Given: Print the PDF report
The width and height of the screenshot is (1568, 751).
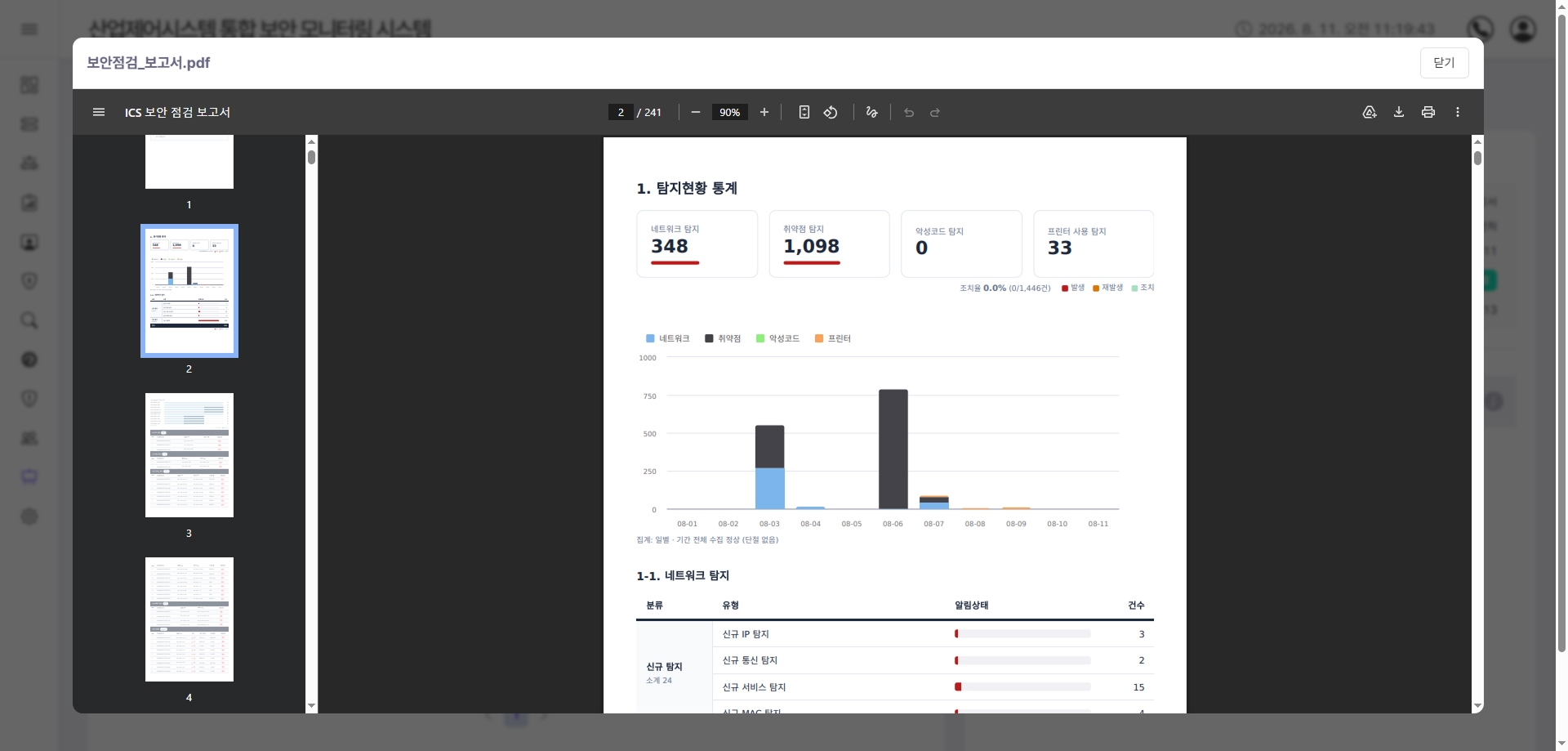Looking at the screenshot, I should tap(1428, 112).
